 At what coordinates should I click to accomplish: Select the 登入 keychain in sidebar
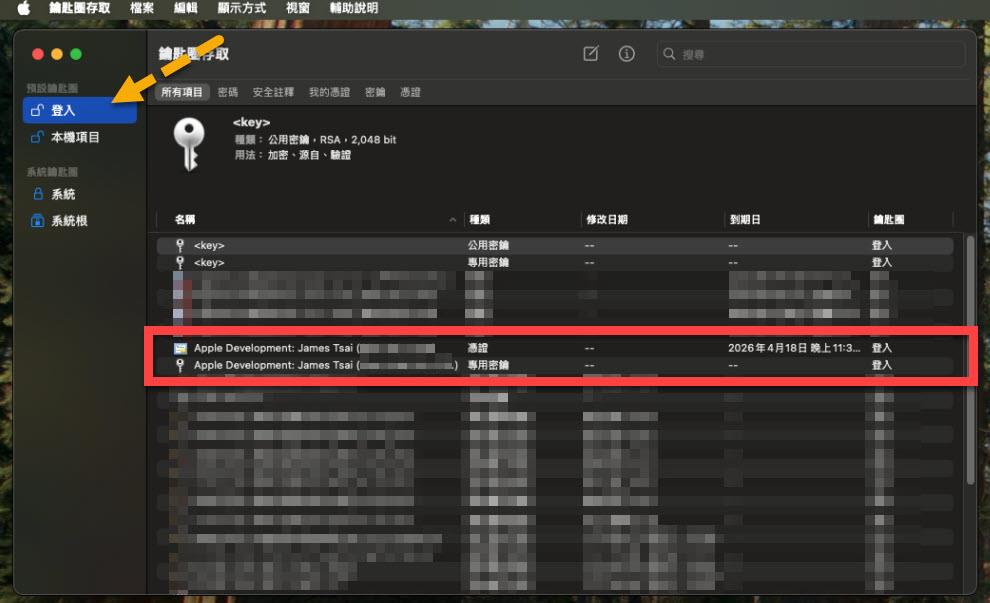(63, 110)
